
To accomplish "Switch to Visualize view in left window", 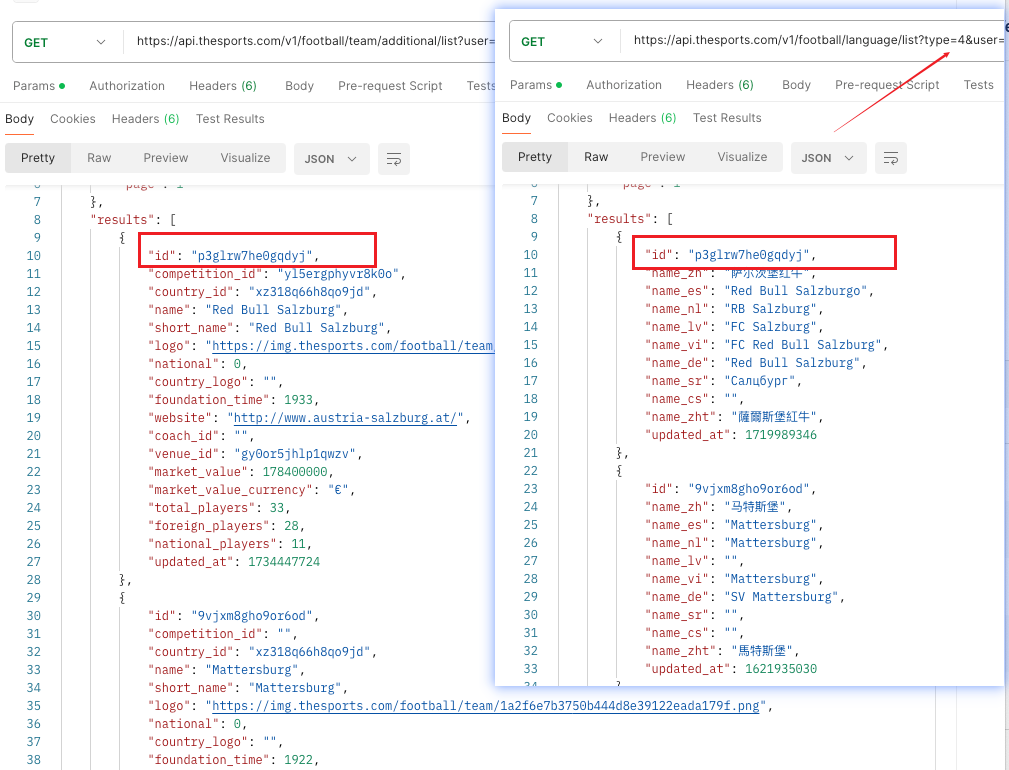I will point(245,158).
